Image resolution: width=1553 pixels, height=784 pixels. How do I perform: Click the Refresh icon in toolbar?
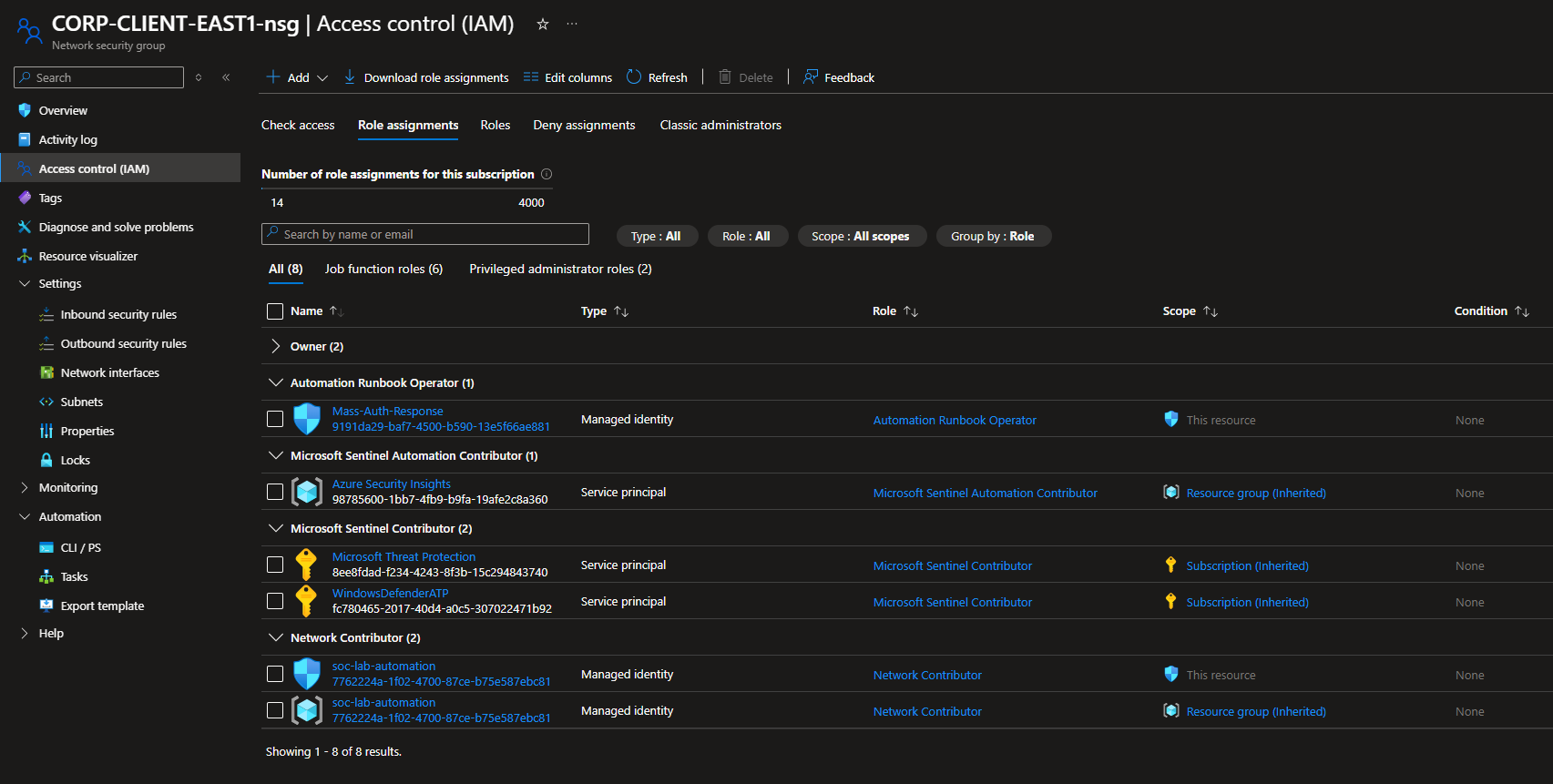[x=634, y=77]
